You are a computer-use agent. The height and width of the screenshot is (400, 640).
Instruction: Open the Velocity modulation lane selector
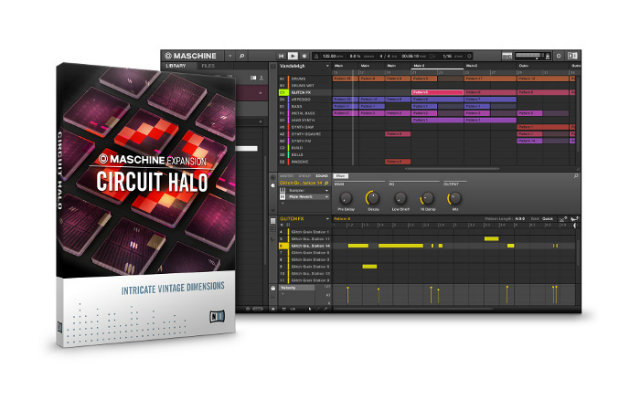[x=297, y=288]
